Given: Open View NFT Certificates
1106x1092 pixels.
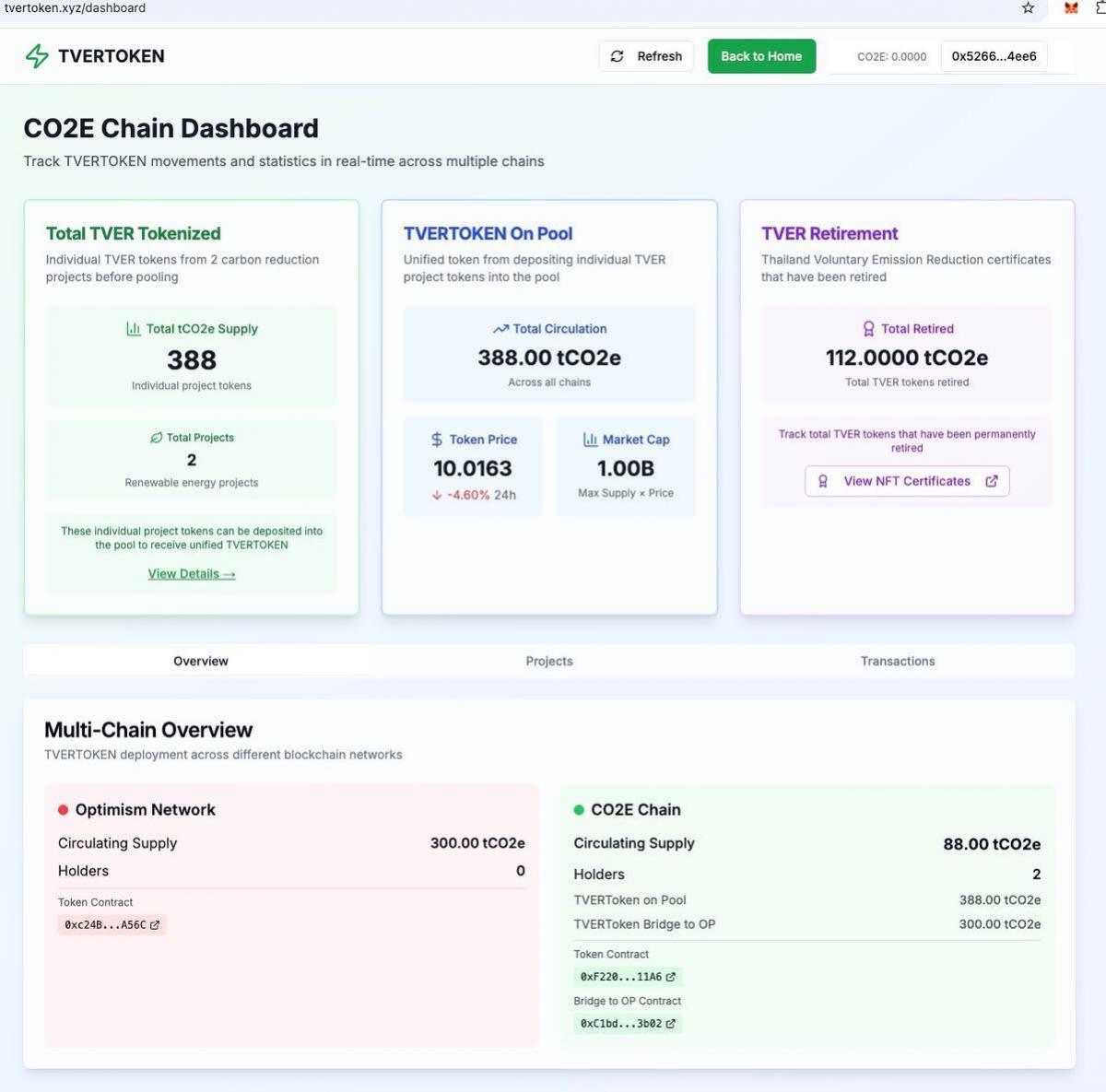Looking at the screenshot, I should 907,481.
